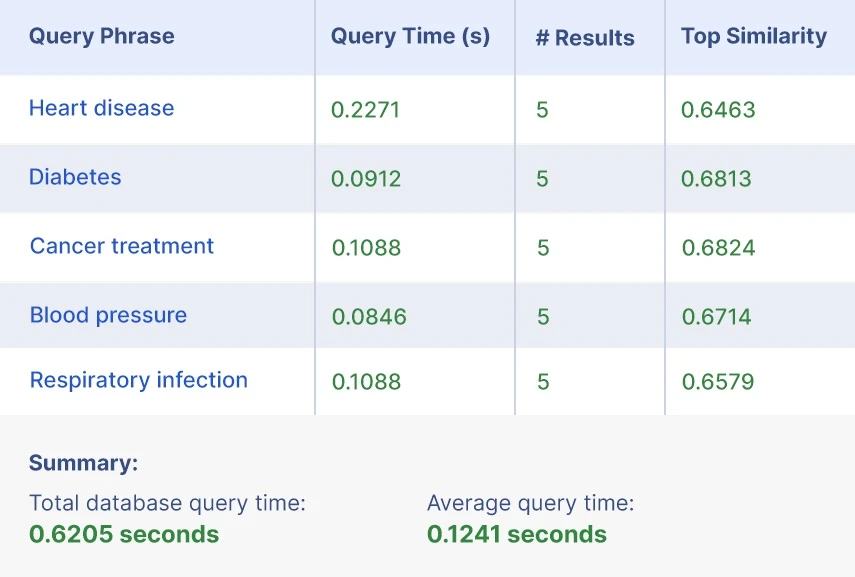855x577 pixels.
Task: Open the Respiratory infection query link
Action: (139, 380)
